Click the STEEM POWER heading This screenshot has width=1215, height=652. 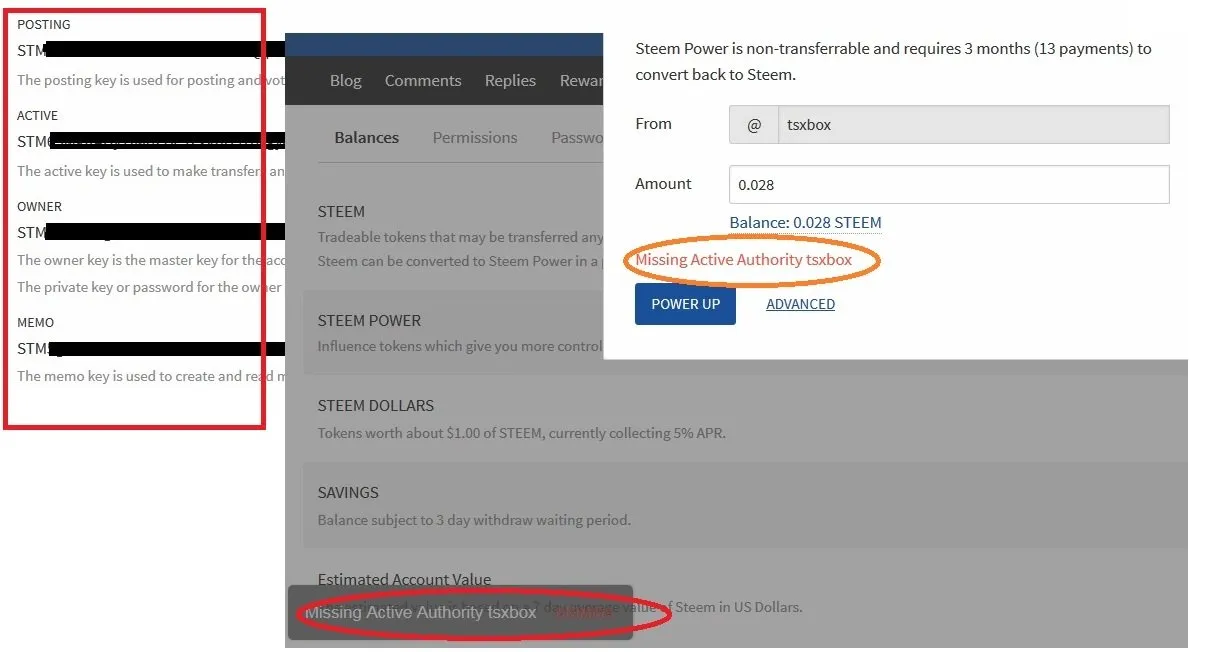(369, 321)
